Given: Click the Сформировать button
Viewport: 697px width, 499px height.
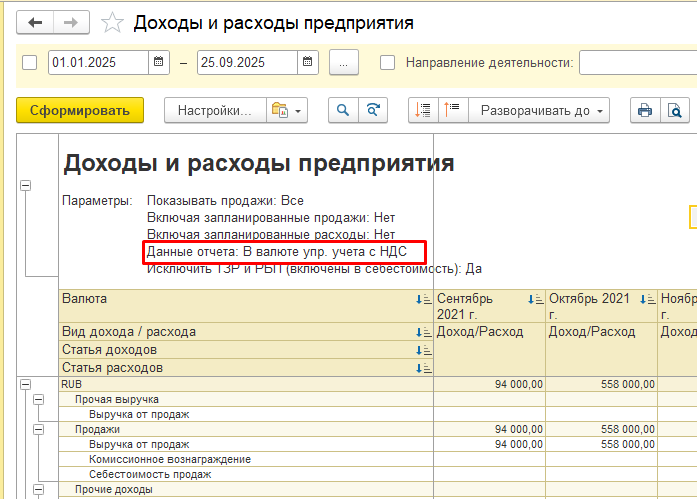Looking at the screenshot, I should click(80, 110).
